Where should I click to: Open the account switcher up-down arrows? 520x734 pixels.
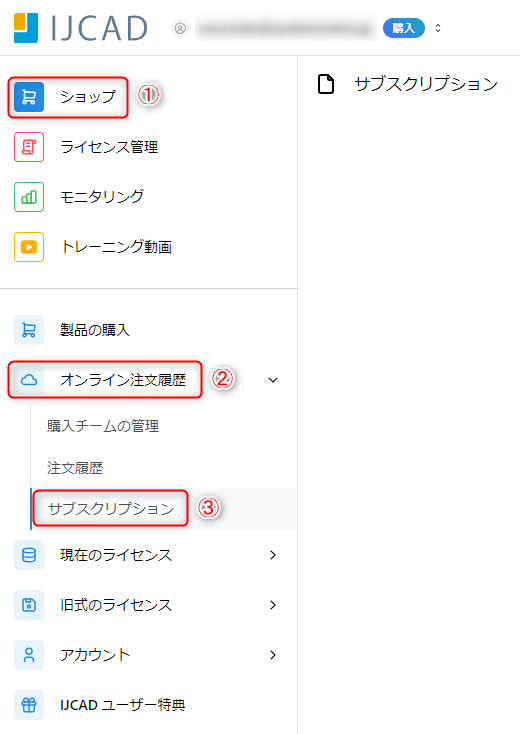point(438,28)
